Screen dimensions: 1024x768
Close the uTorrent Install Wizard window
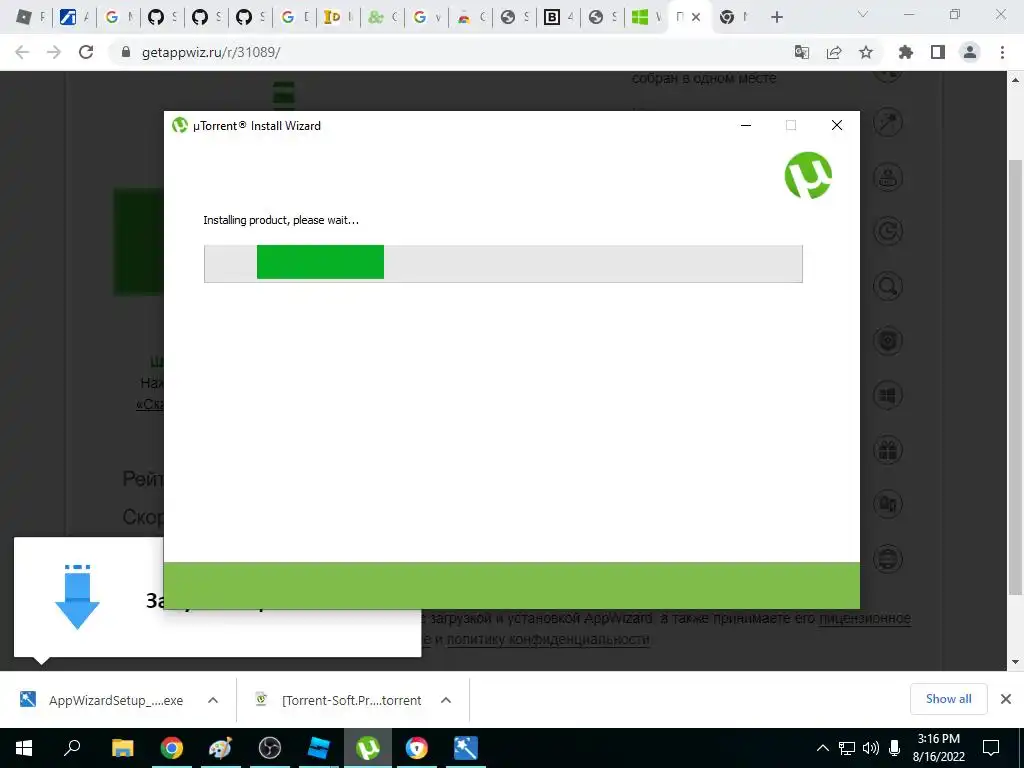837,125
